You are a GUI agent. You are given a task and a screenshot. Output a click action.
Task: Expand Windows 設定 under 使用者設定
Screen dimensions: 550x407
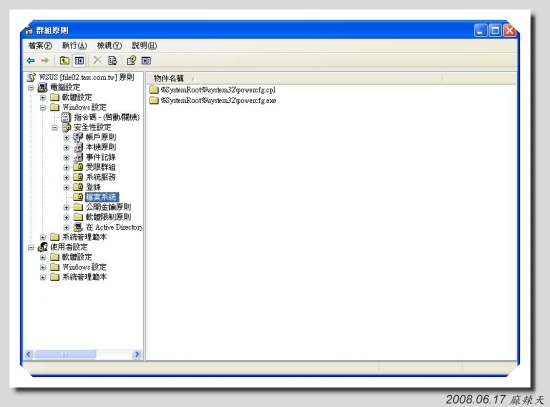pos(43,267)
